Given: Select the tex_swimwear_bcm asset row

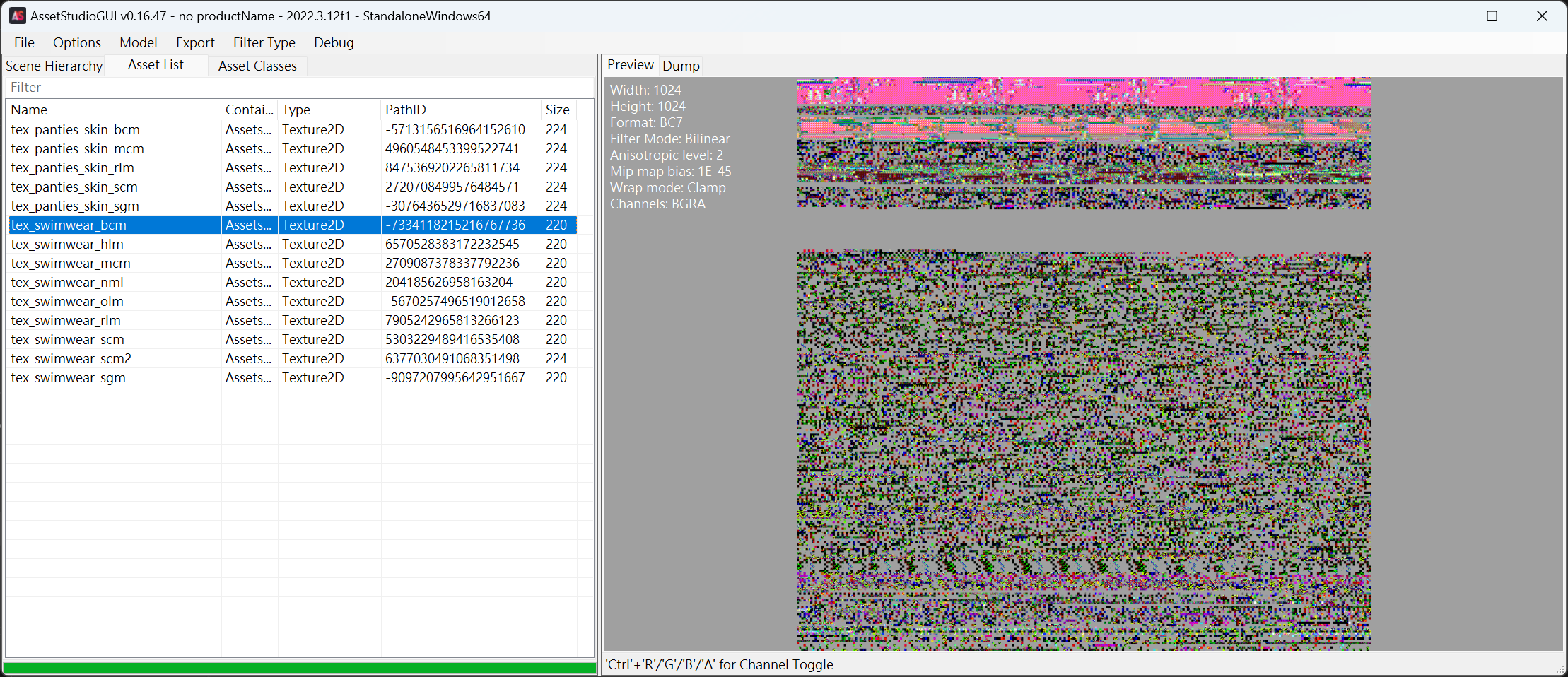Looking at the screenshot, I should (x=293, y=225).
